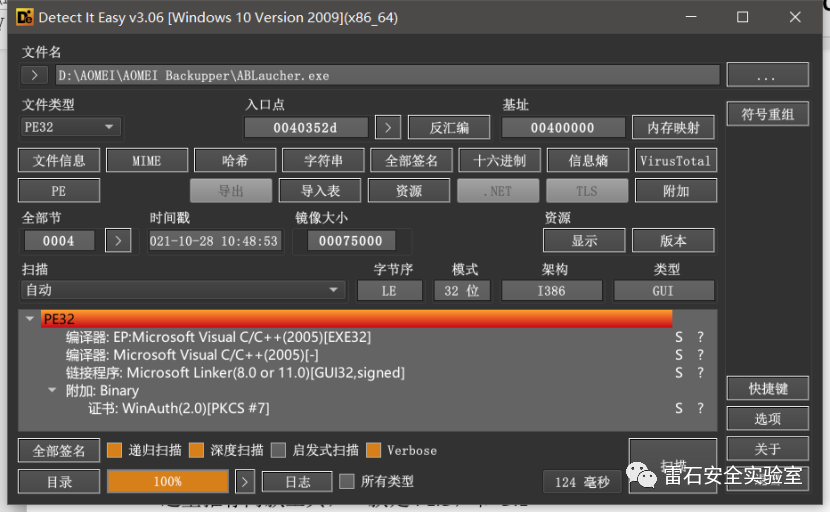Click the 文件信息 button
The image size is (830, 512).
59,160
